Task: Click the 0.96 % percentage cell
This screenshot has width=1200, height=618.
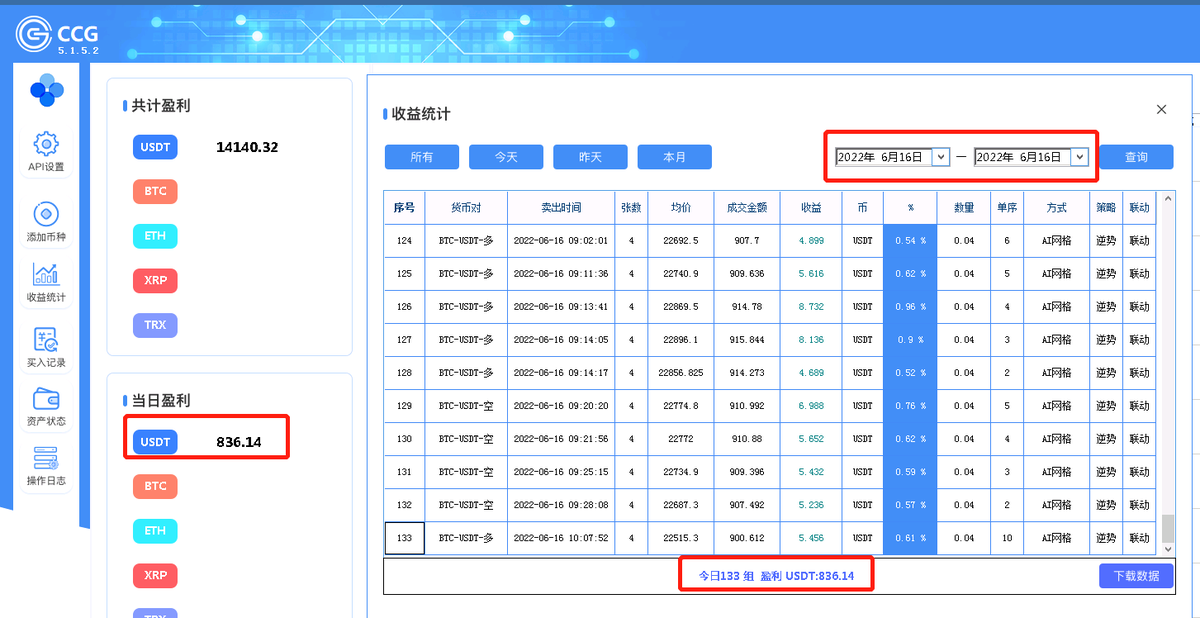Action: pos(910,307)
